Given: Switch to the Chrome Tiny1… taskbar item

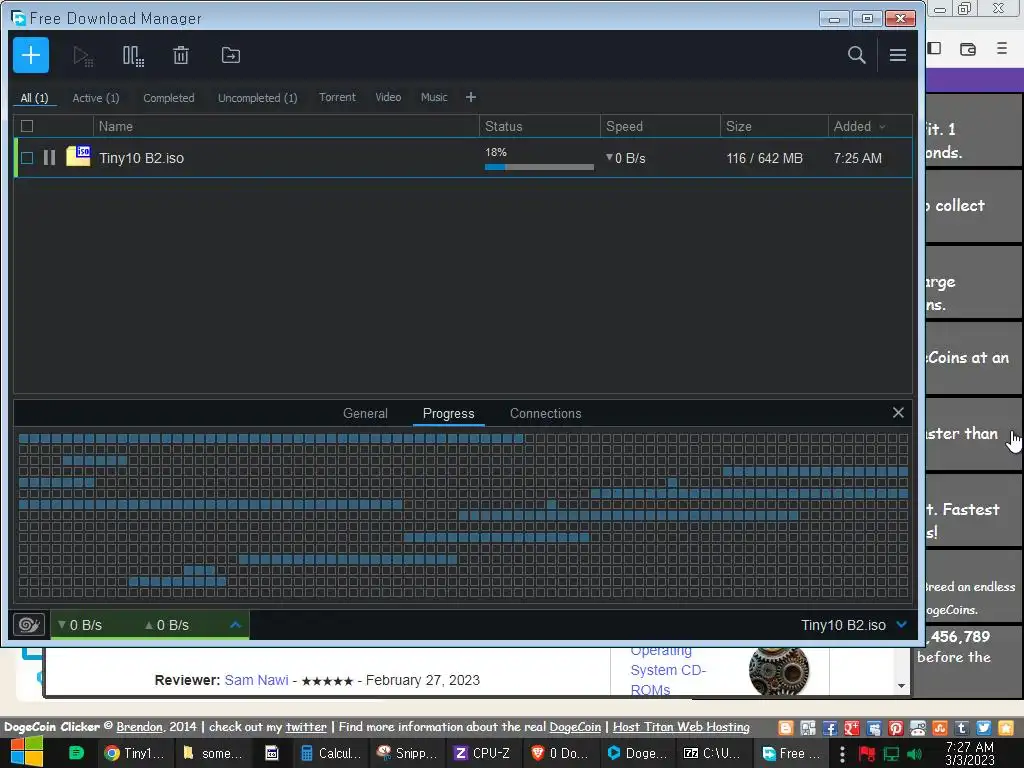Looking at the screenshot, I should [x=134, y=753].
